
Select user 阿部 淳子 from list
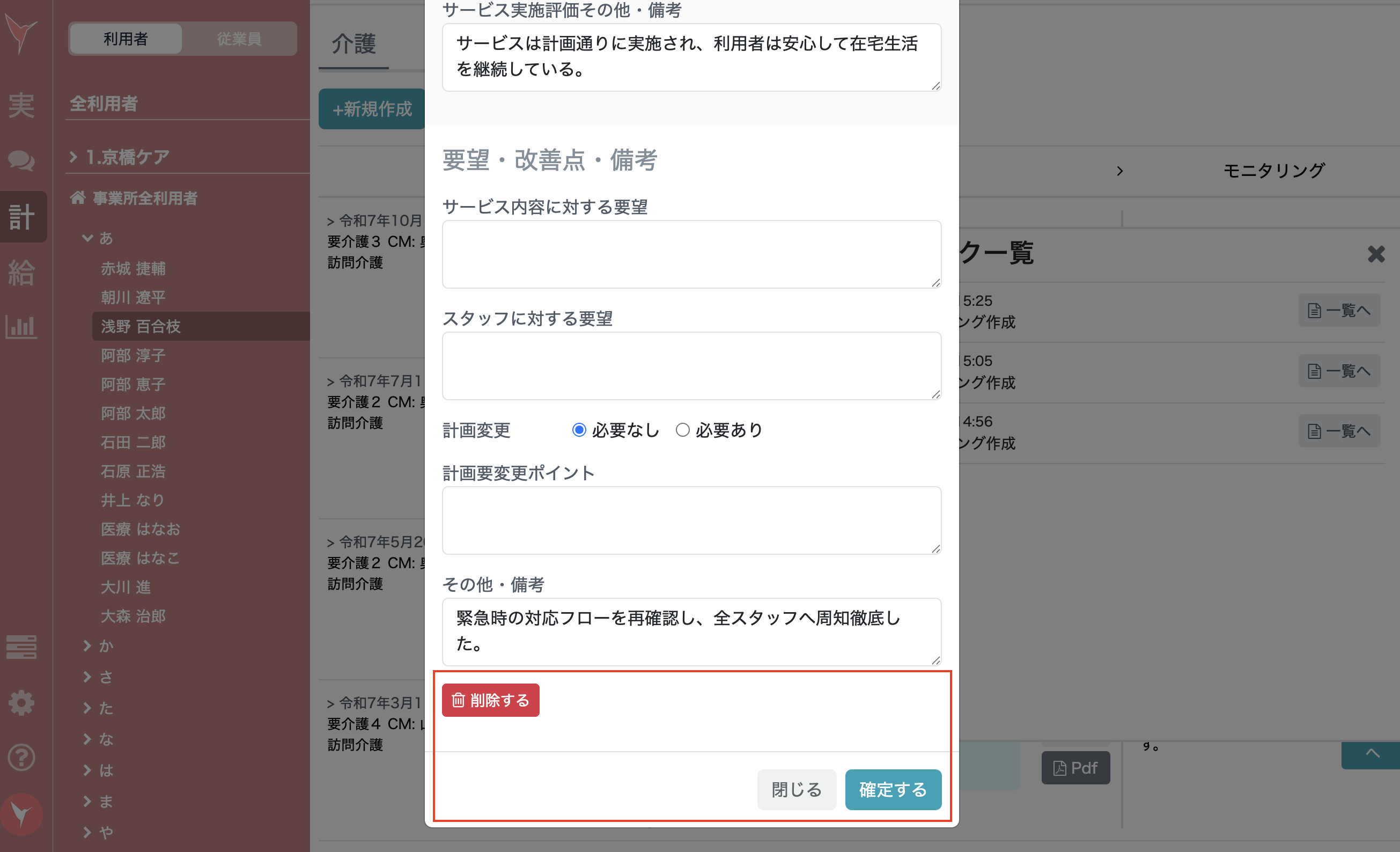[x=134, y=355]
